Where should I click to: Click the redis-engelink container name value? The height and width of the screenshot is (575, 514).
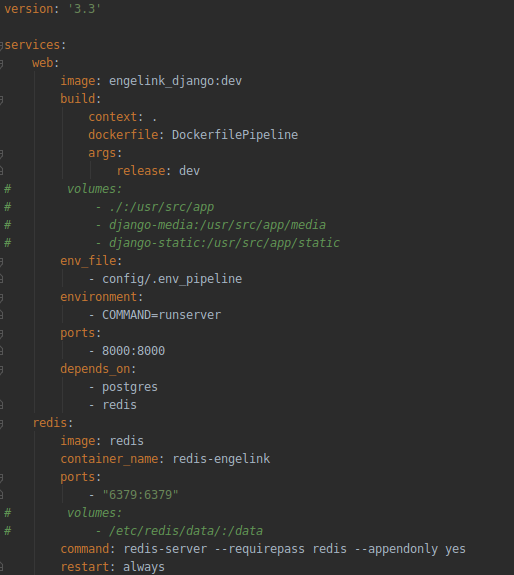[x=221, y=459]
